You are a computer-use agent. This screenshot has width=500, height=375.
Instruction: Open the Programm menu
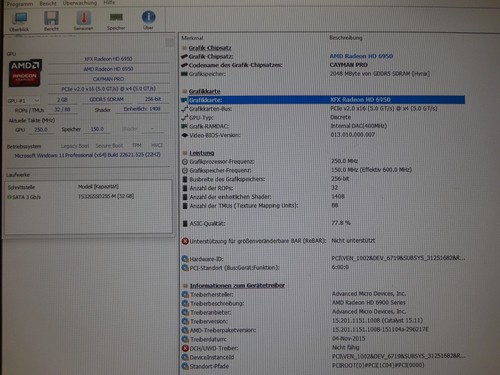20,4
